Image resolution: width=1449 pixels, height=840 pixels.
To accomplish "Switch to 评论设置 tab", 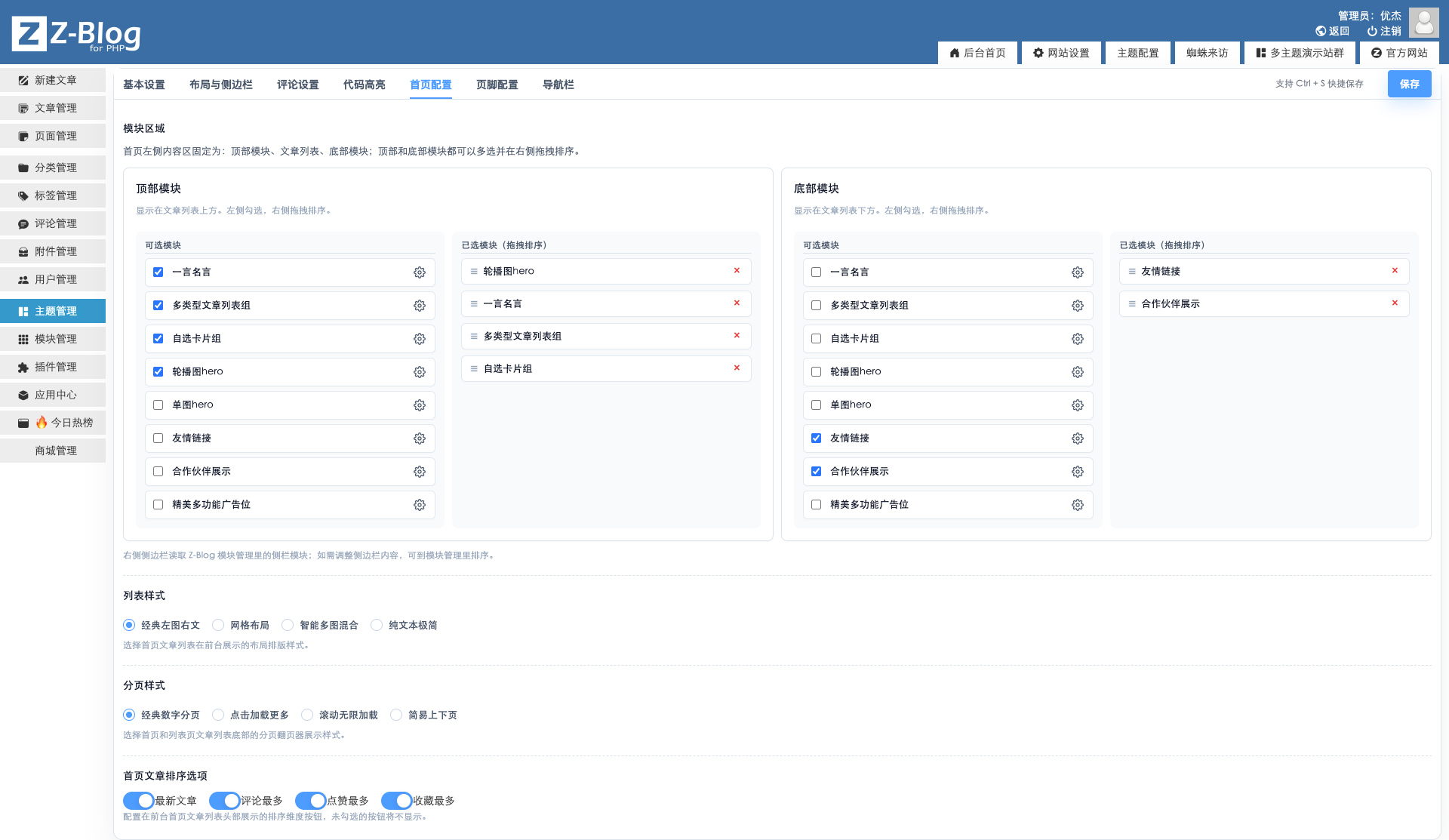I will 298,85.
